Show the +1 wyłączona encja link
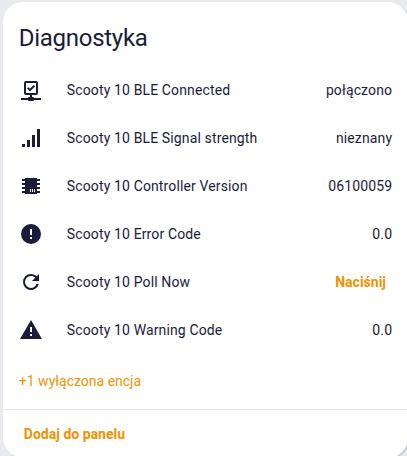 pos(80,381)
